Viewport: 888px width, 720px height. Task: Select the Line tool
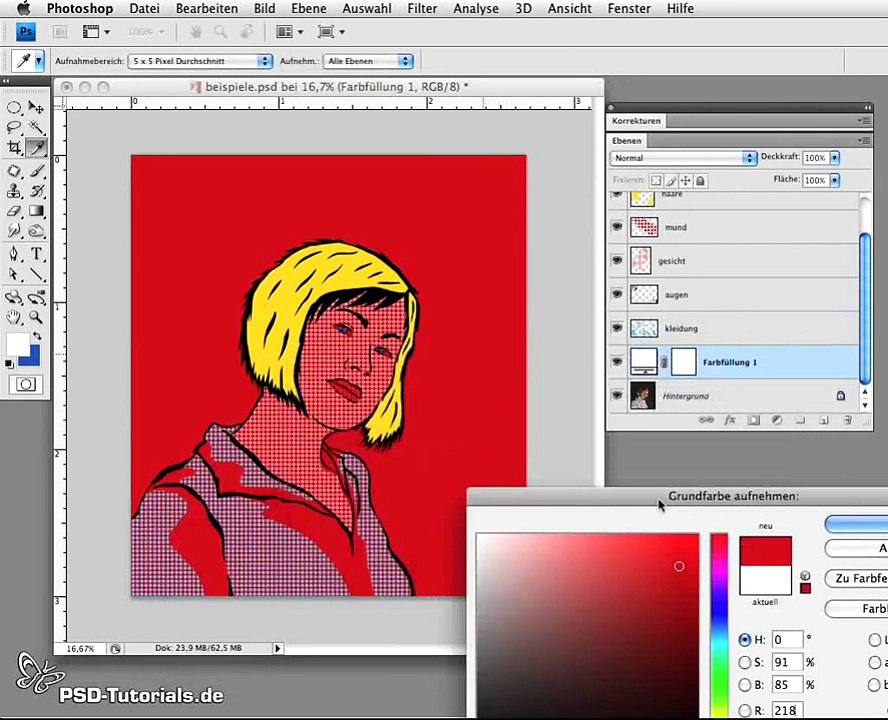pos(36,274)
